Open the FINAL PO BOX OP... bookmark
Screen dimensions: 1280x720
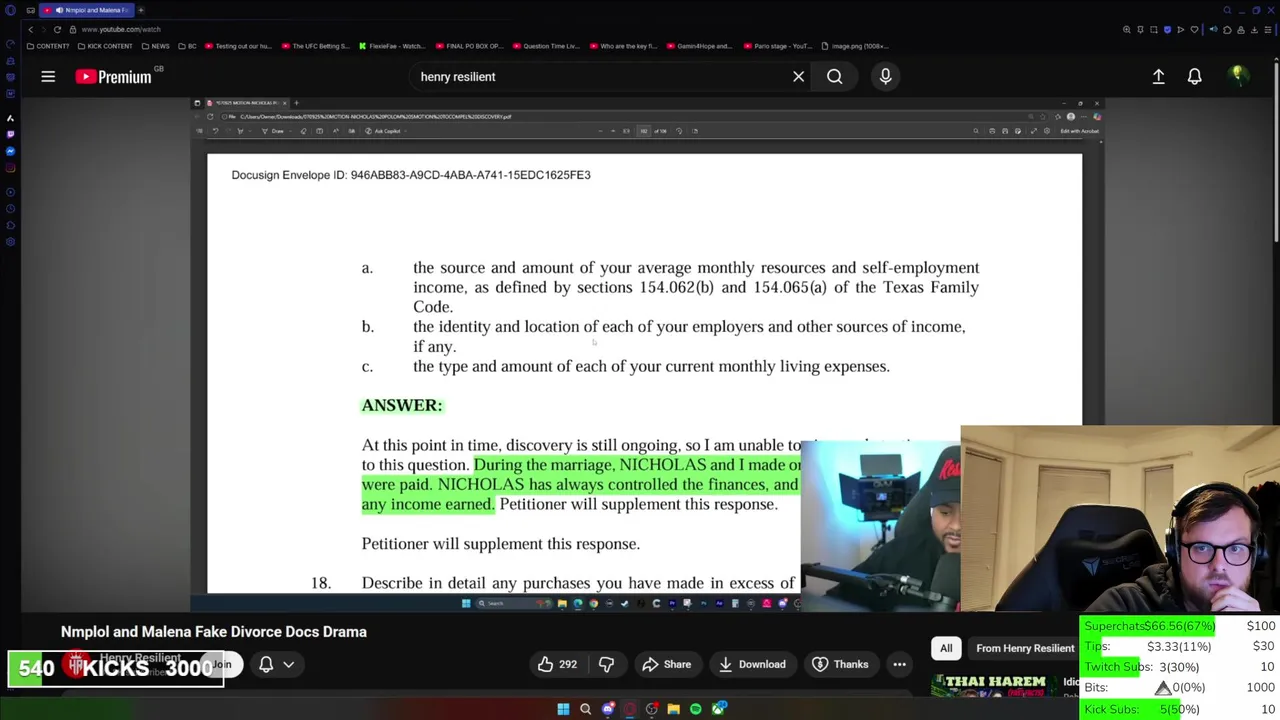[x=469, y=46]
